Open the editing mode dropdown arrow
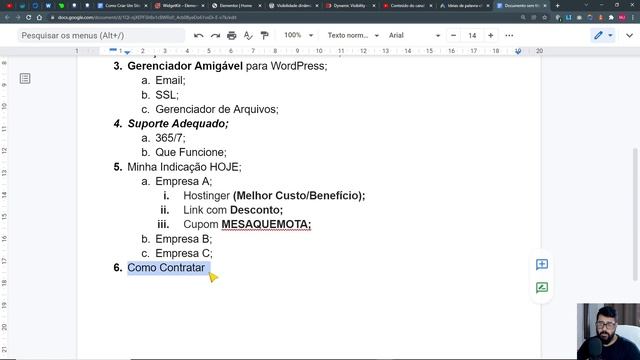The image size is (640, 360). click(x=610, y=36)
